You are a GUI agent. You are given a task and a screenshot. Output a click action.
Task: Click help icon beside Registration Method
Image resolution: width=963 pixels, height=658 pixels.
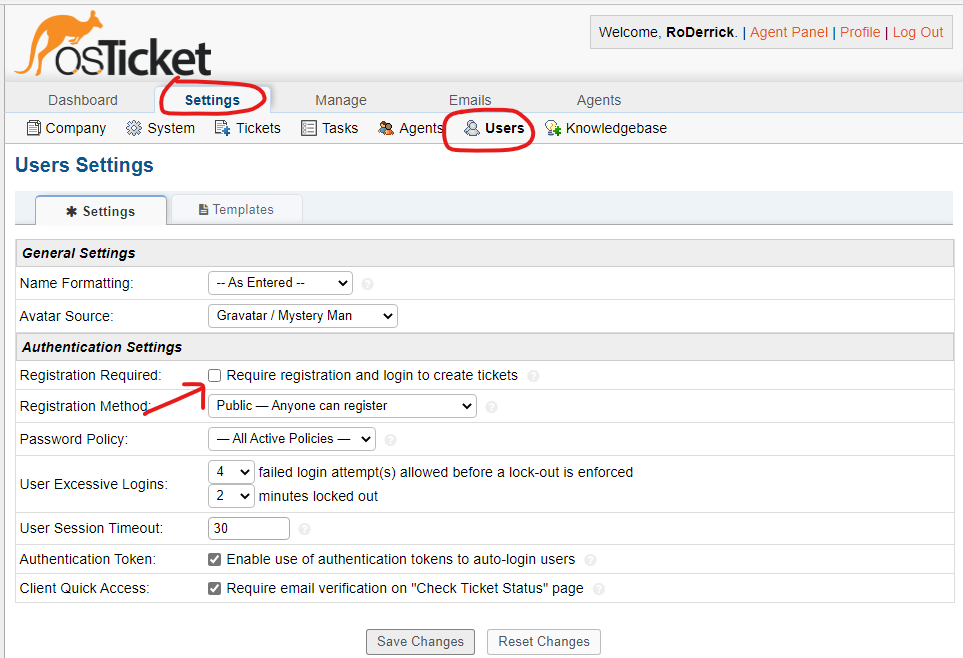click(491, 407)
